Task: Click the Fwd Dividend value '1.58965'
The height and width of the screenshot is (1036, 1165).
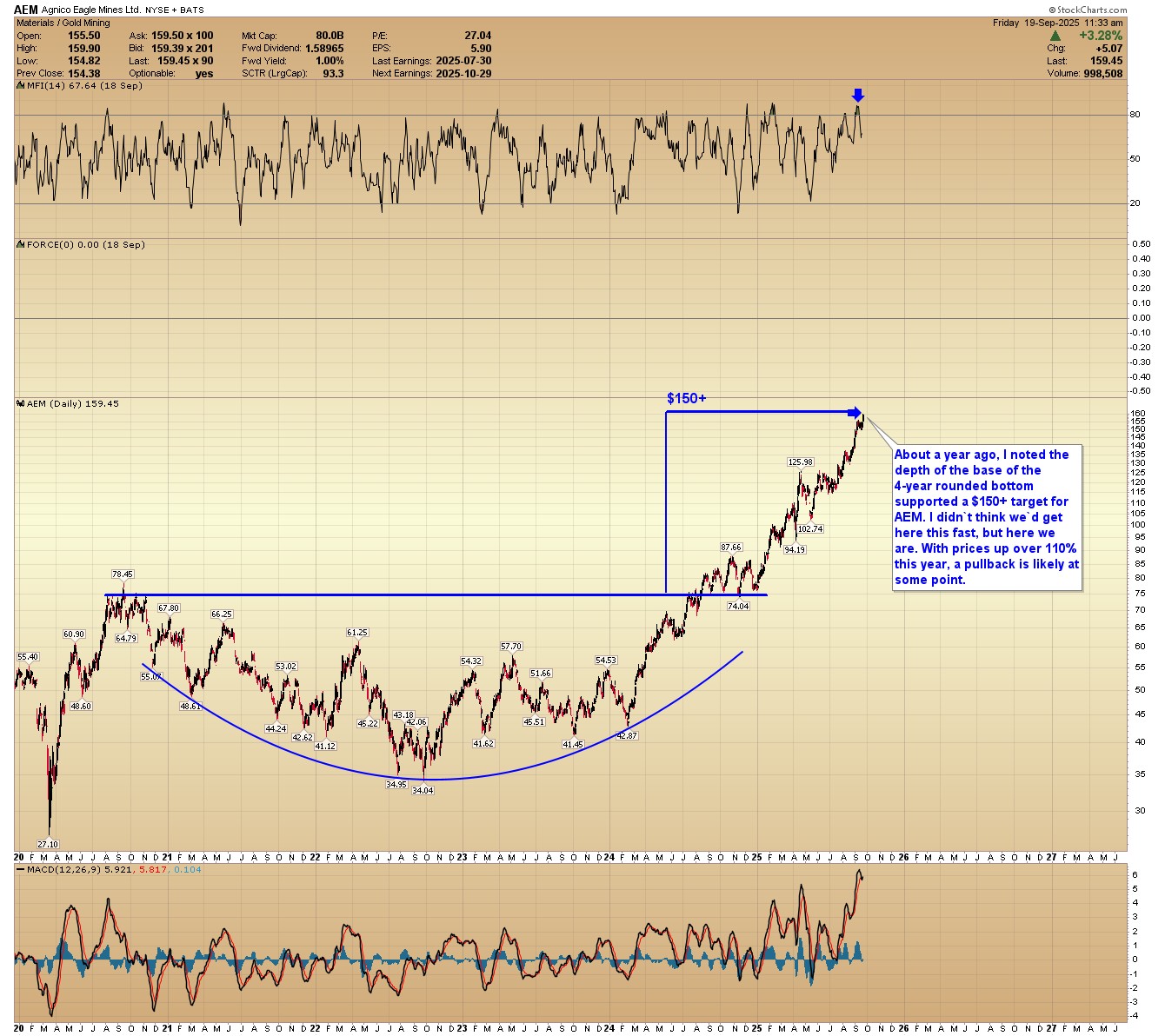Action: 324,49
